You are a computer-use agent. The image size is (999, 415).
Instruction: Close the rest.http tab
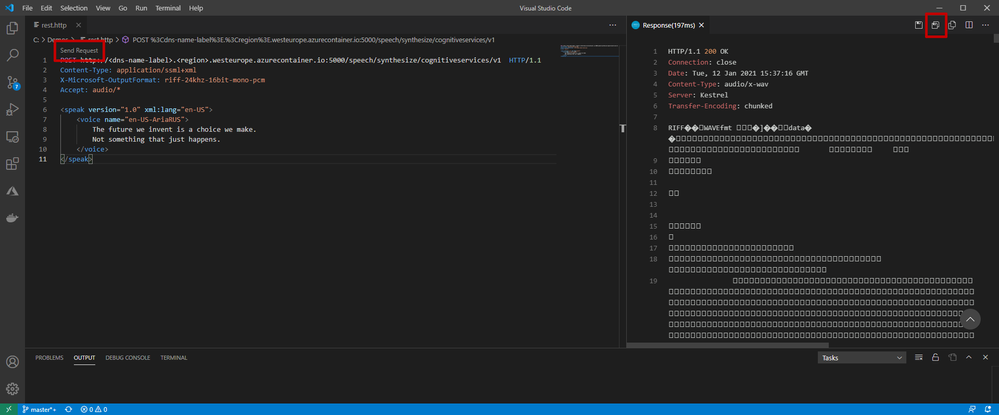click(x=79, y=25)
